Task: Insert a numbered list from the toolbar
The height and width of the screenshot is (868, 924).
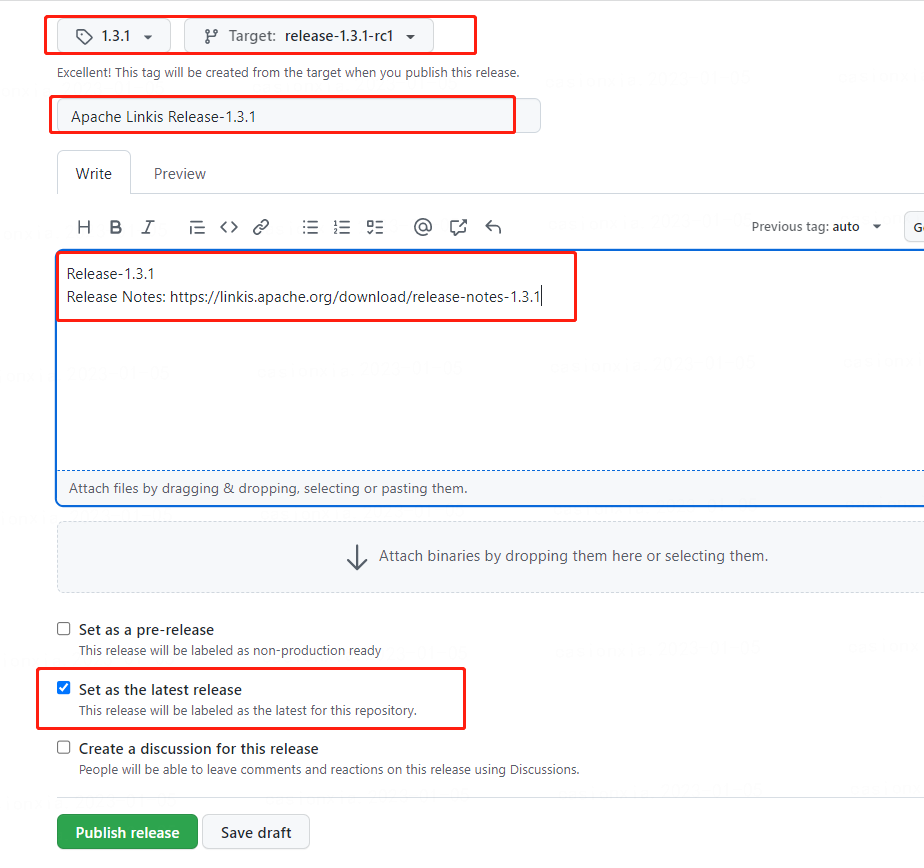Action: click(342, 227)
